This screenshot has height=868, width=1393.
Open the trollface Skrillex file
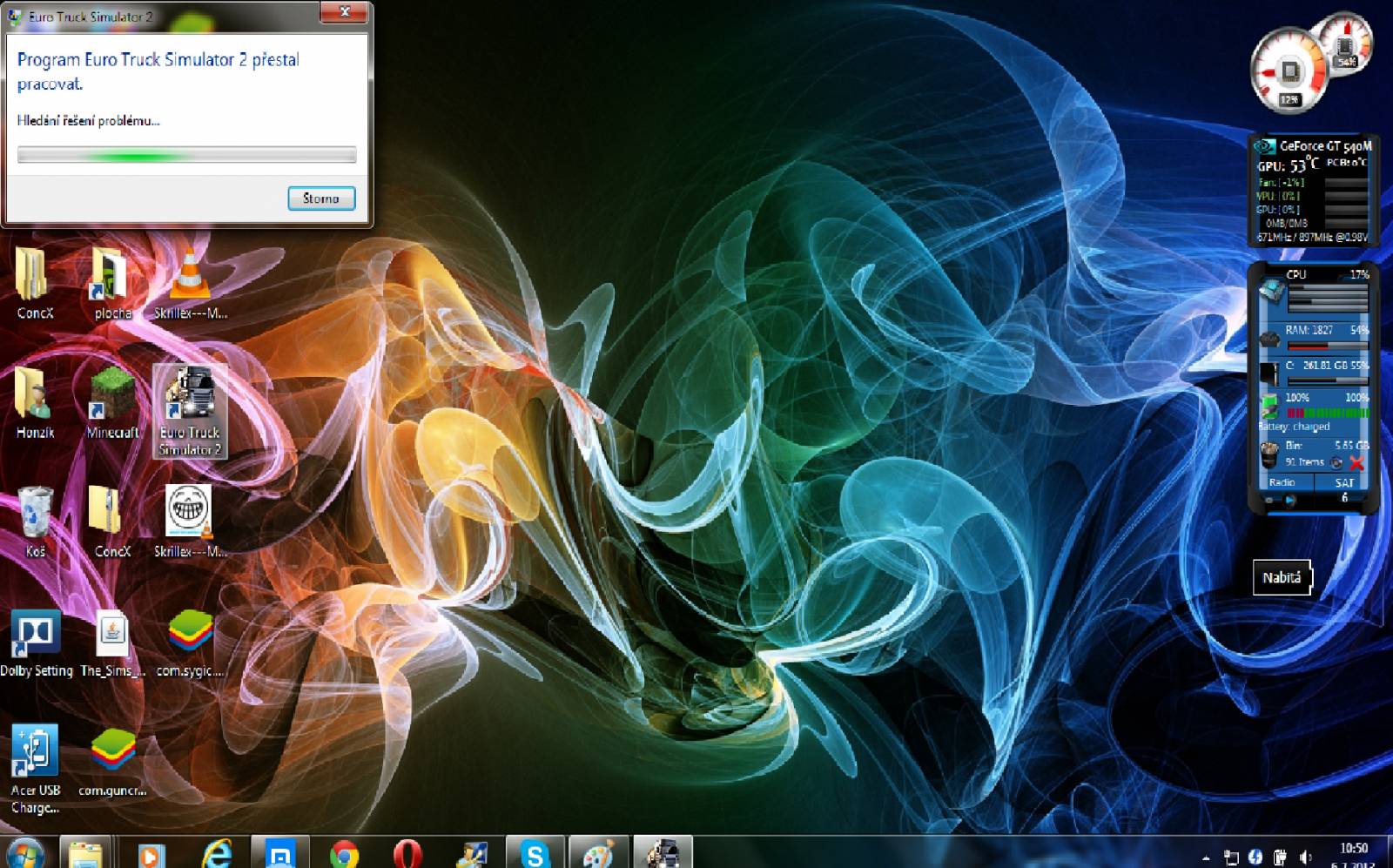click(x=190, y=521)
